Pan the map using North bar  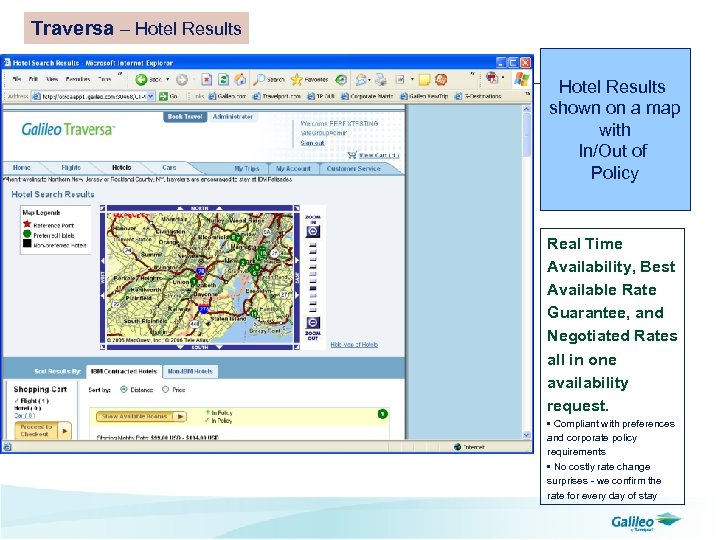tap(200, 208)
